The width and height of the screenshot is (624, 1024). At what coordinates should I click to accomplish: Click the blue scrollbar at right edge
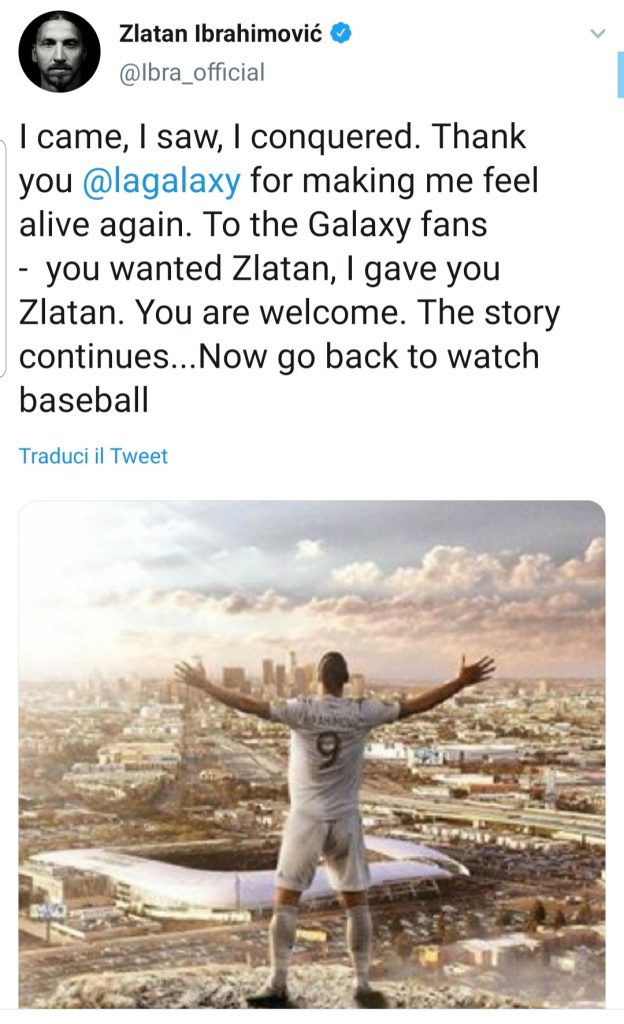click(620, 74)
